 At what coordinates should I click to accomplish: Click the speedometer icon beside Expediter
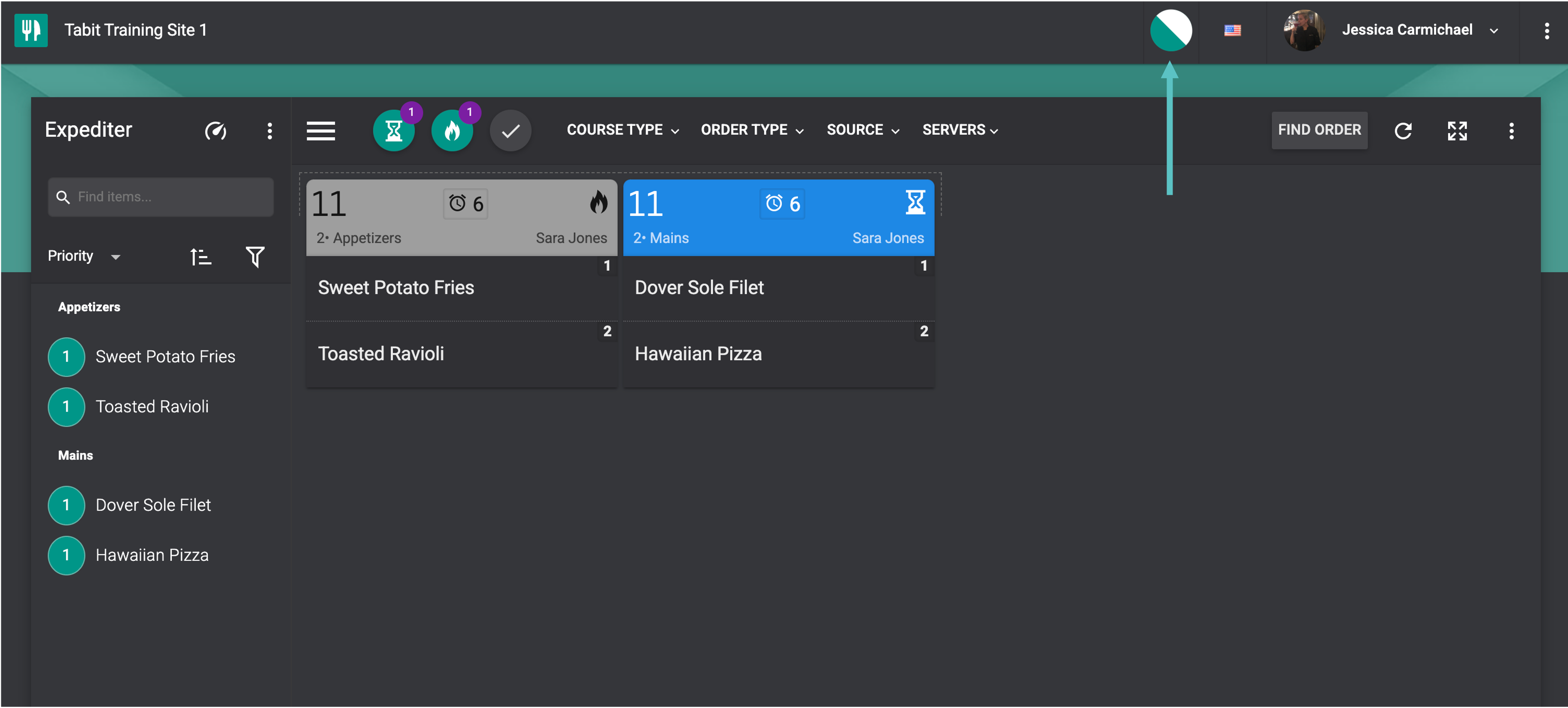[x=216, y=131]
